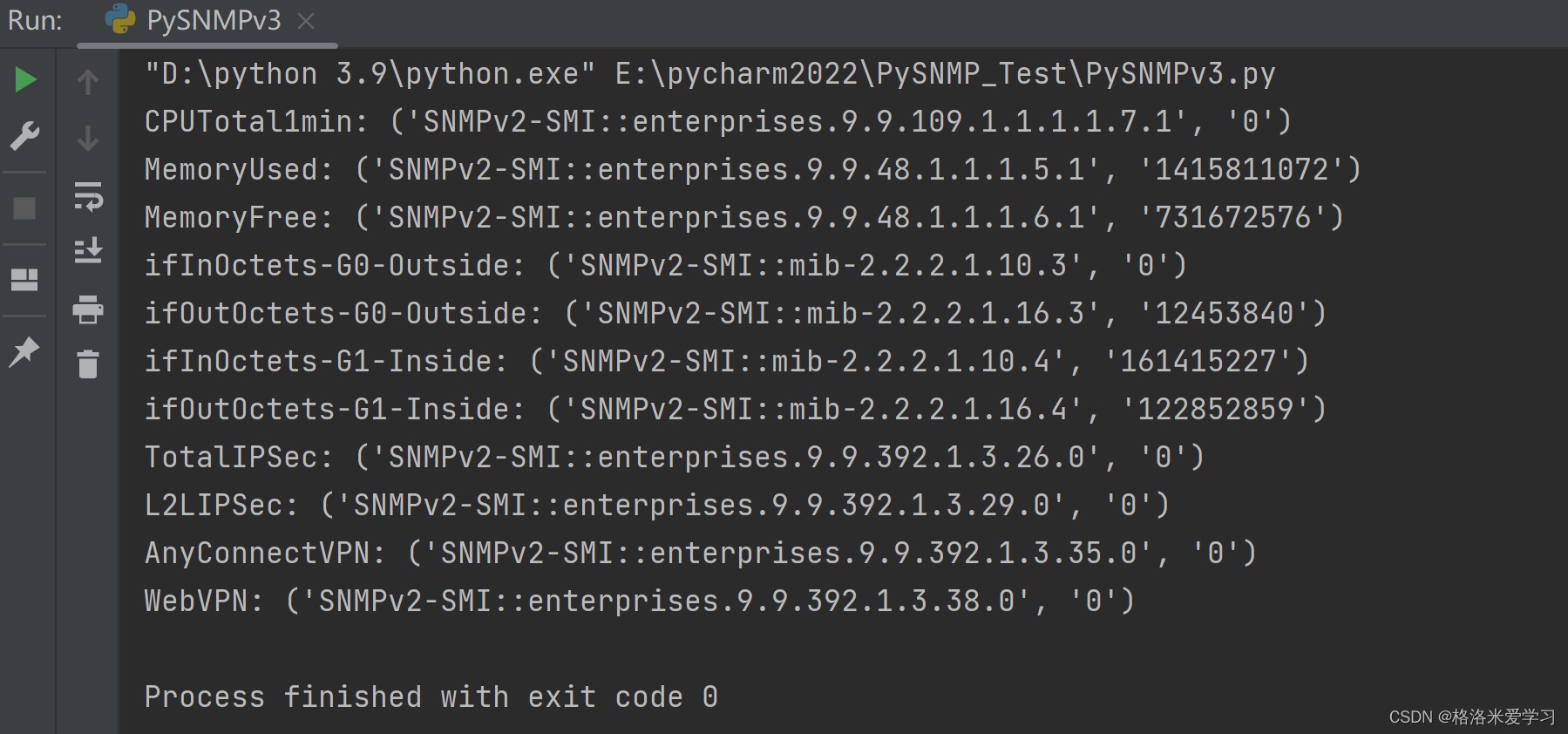Click the Run panel label

click(x=35, y=21)
